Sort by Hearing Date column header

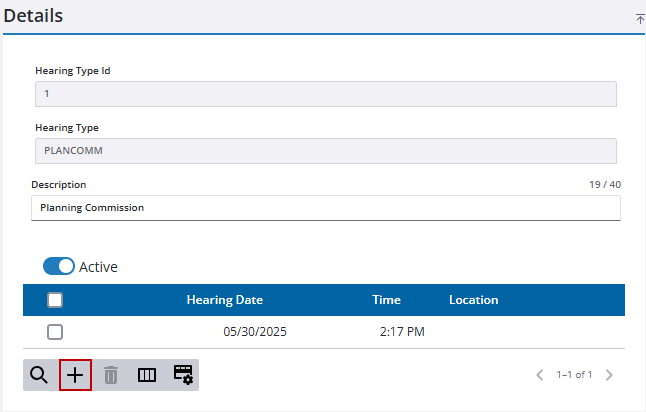224,300
